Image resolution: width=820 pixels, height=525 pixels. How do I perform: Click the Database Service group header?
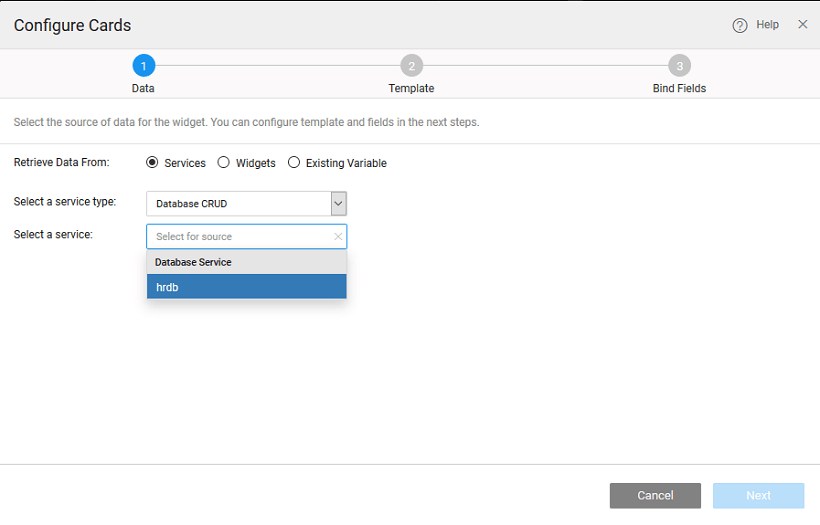pos(193,262)
